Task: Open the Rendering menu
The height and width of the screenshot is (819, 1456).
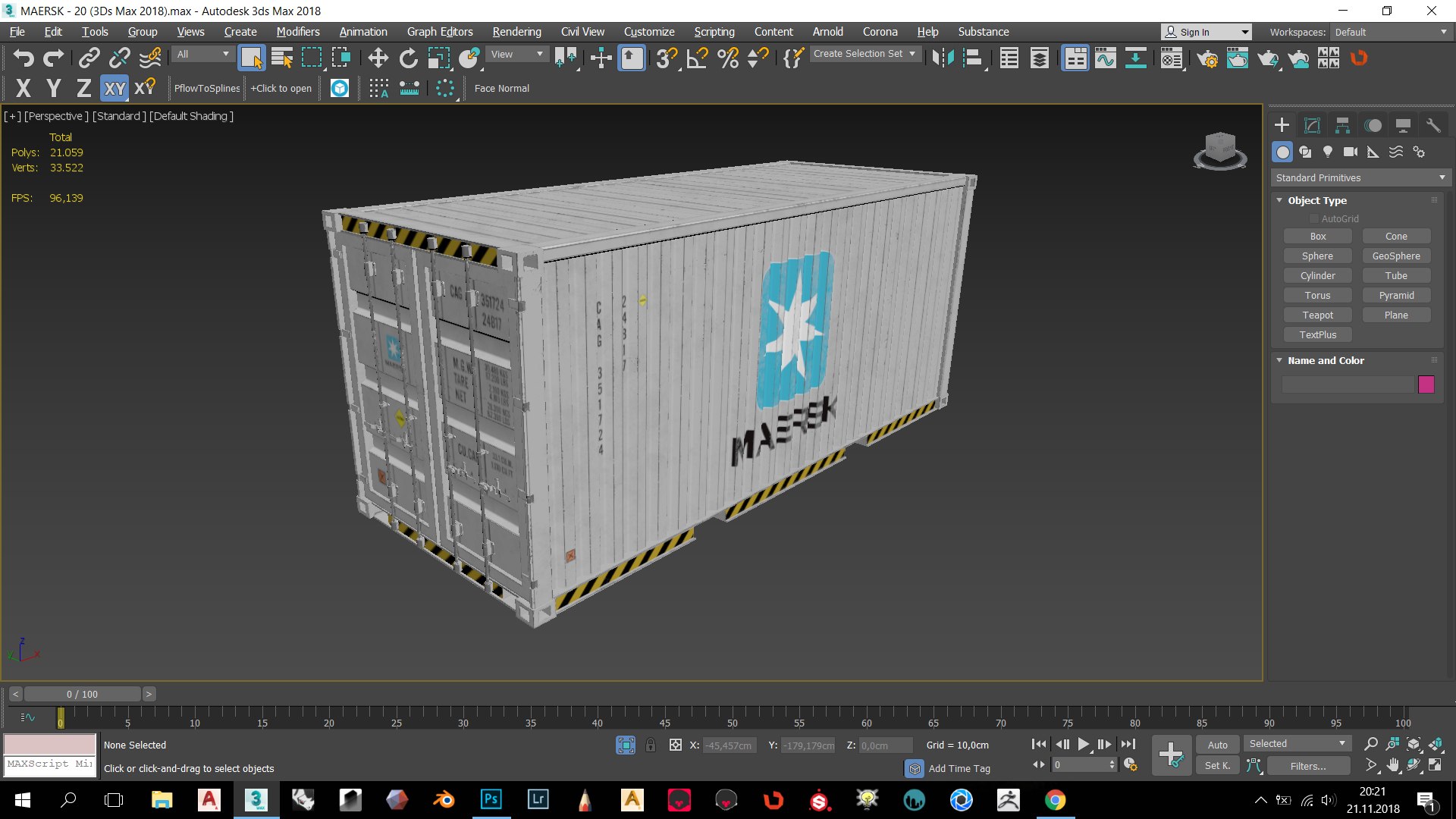Action: [516, 32]
